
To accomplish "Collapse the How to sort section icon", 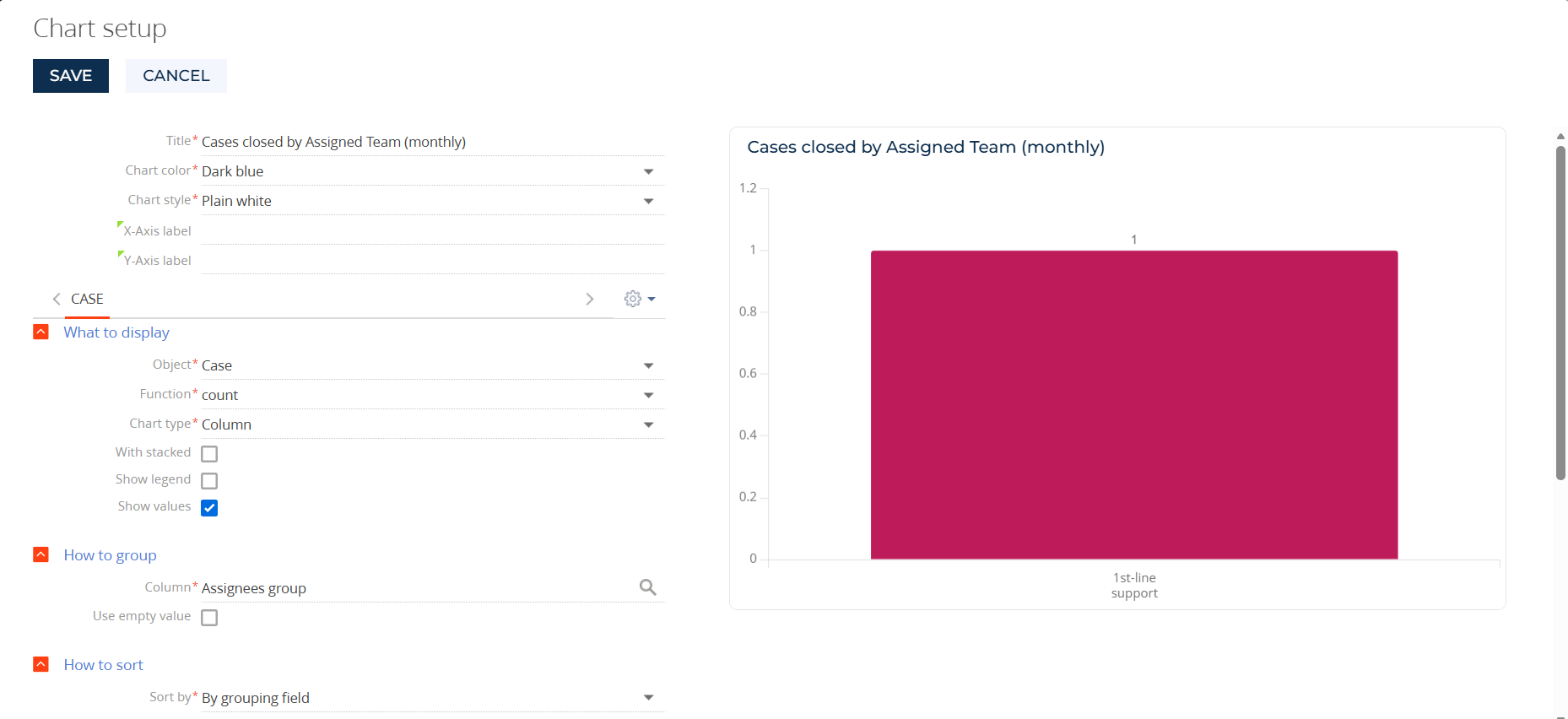I will pos(41,664).
